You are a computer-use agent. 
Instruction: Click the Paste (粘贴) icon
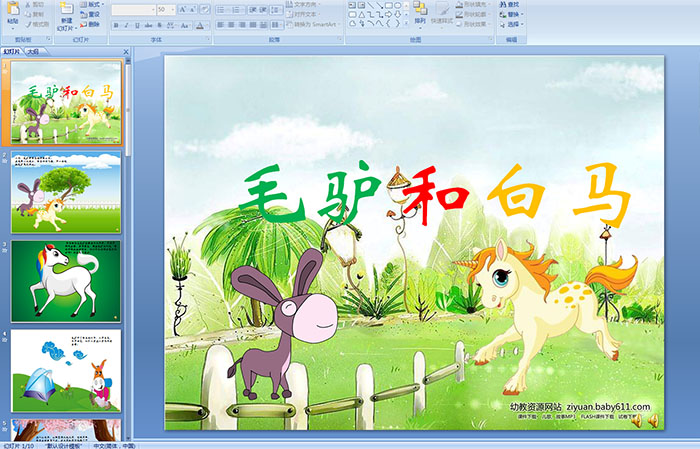tap(12, 12)
